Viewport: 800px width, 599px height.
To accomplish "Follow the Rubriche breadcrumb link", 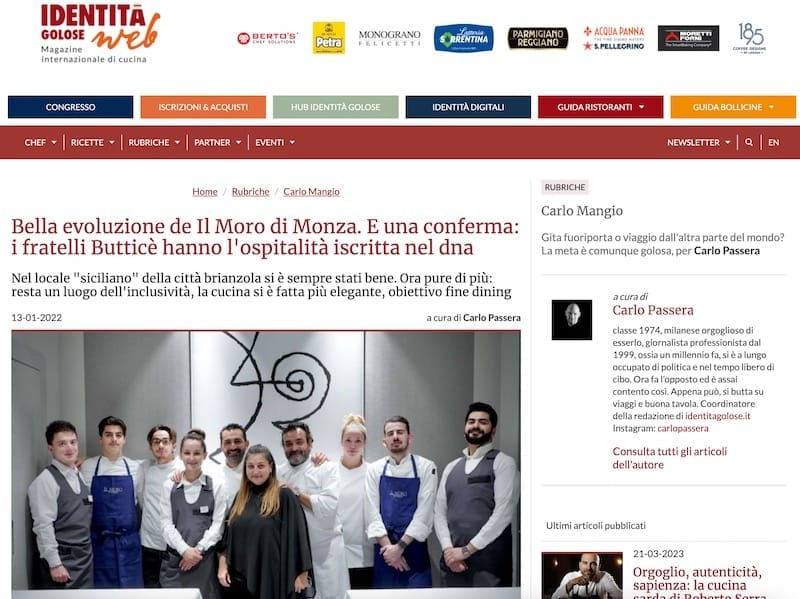I will point(251,192).
